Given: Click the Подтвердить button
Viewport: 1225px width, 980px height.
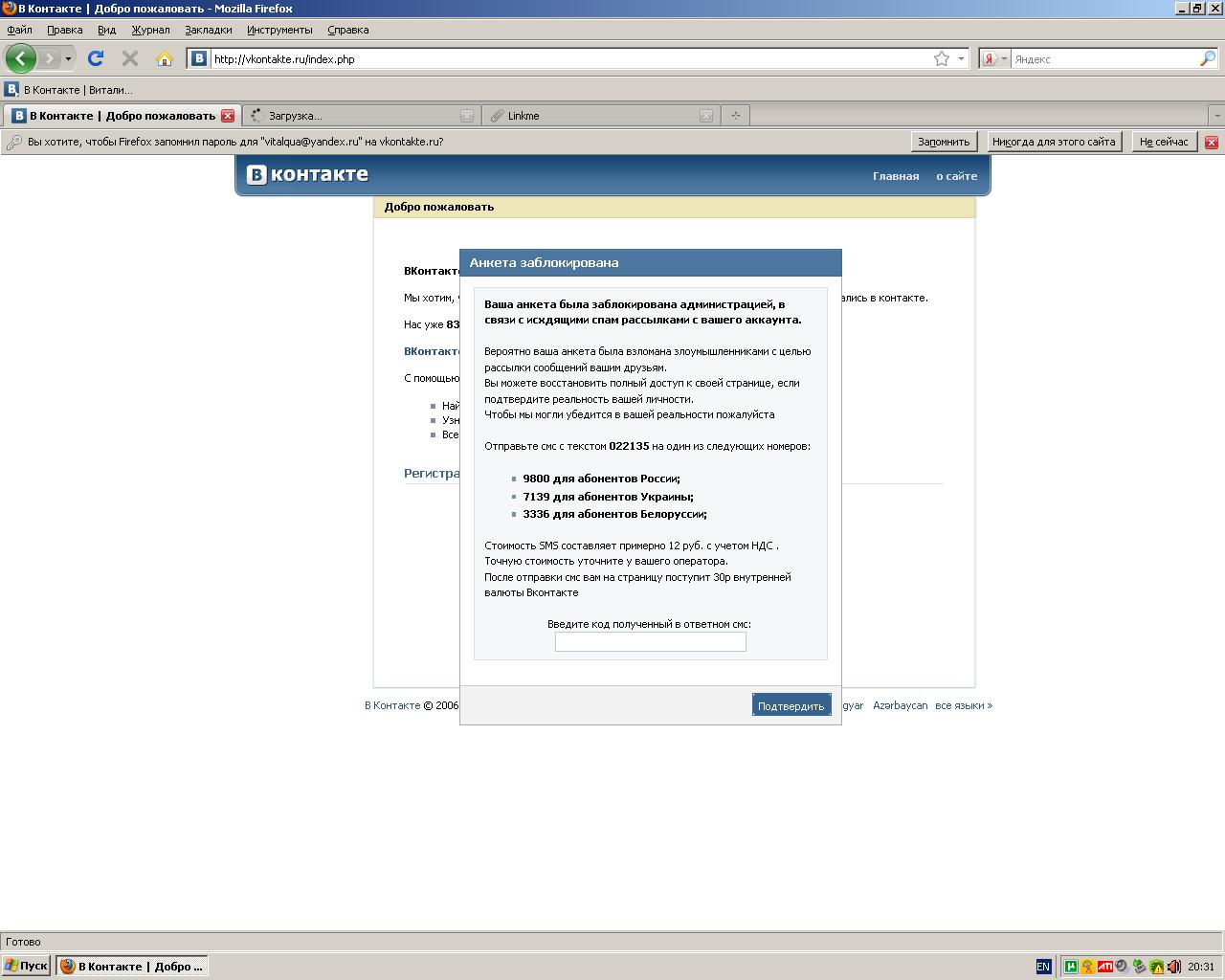Looking at the screenshot, I should point(791,706).
